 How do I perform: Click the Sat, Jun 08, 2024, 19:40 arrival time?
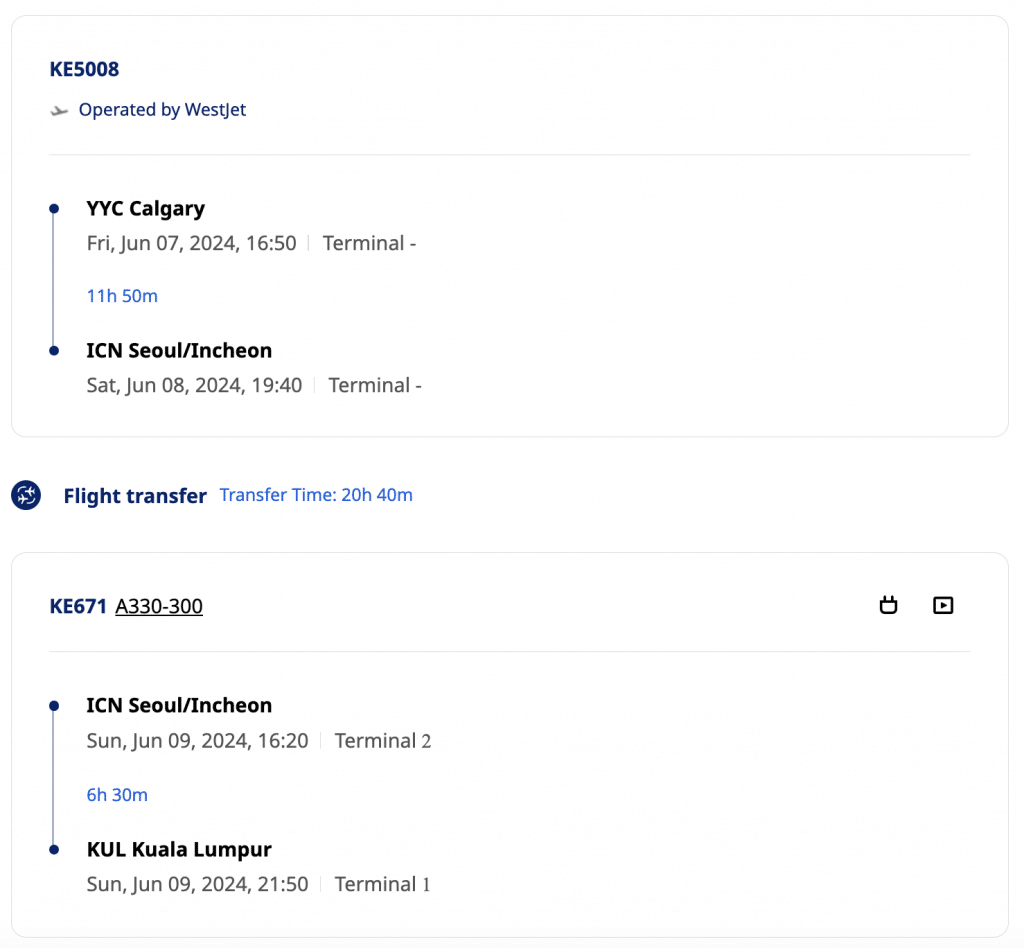point(195,385)
